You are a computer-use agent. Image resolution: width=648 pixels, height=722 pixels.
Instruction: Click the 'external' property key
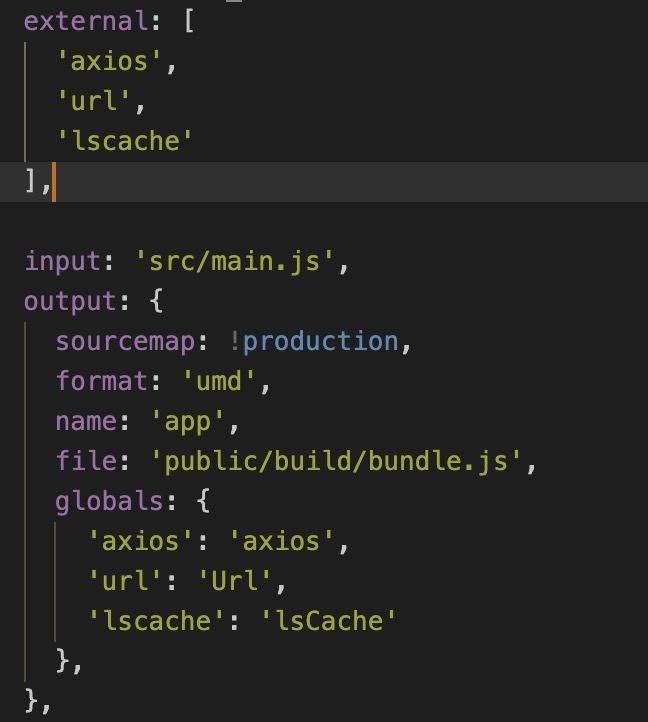pos(85,21)
